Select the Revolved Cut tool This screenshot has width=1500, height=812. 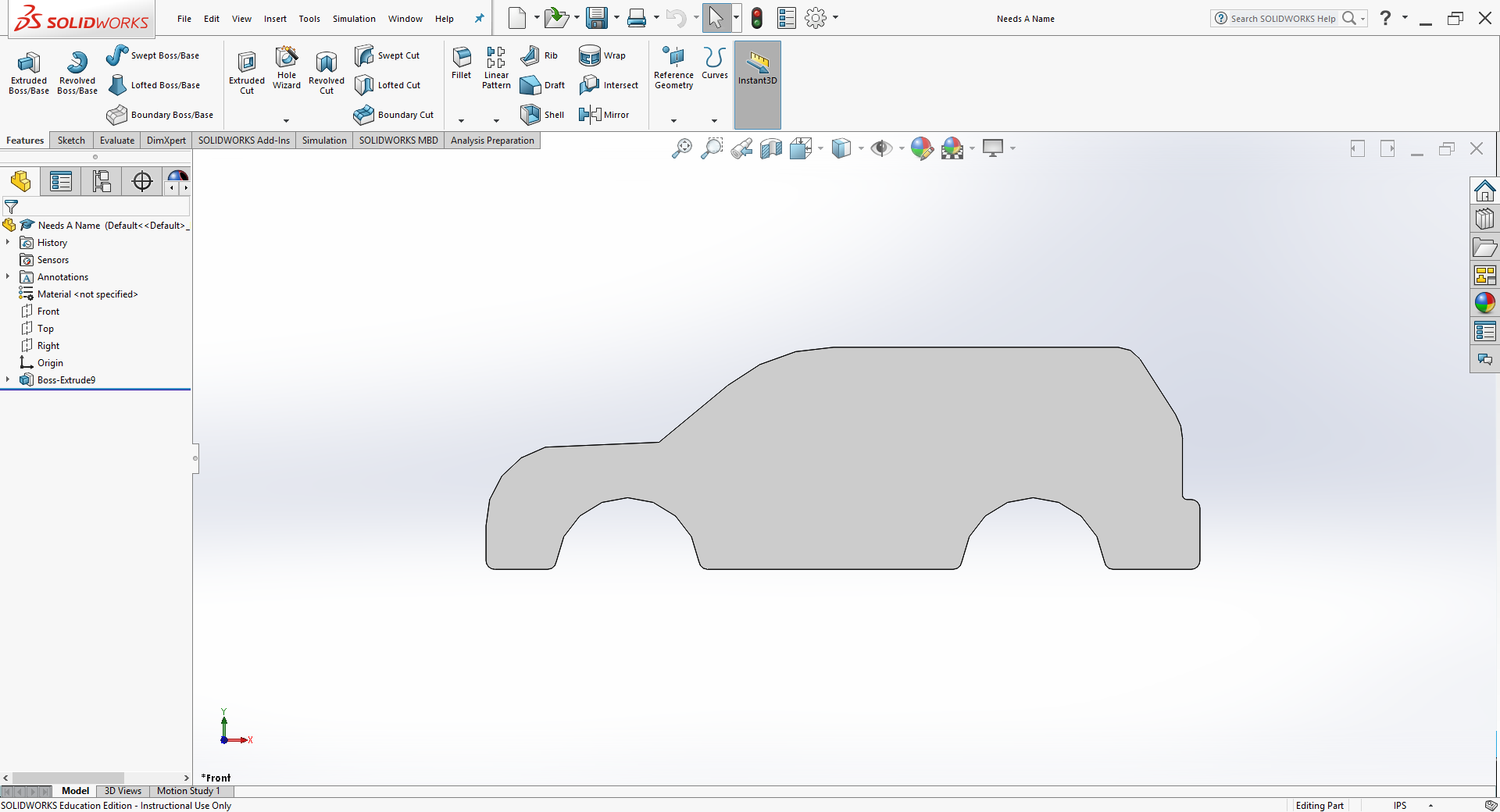tap(327, 73)
